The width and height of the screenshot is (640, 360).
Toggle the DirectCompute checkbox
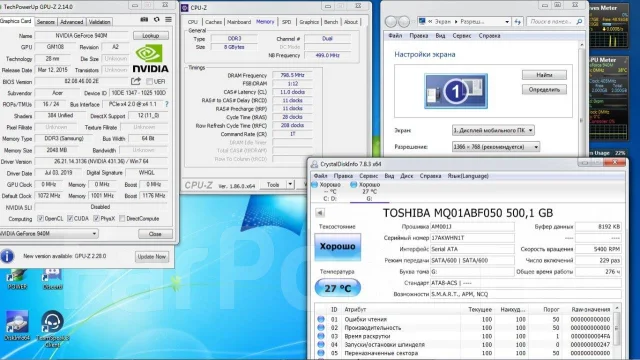[122, 219]
